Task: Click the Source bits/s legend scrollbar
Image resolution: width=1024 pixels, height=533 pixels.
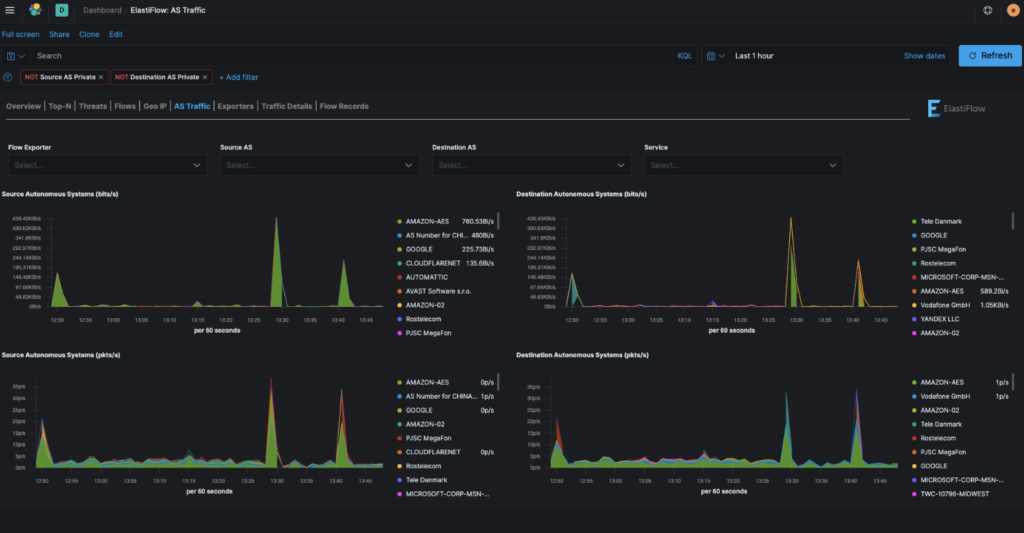Action: pyautogui.click(x=498, y=220)
